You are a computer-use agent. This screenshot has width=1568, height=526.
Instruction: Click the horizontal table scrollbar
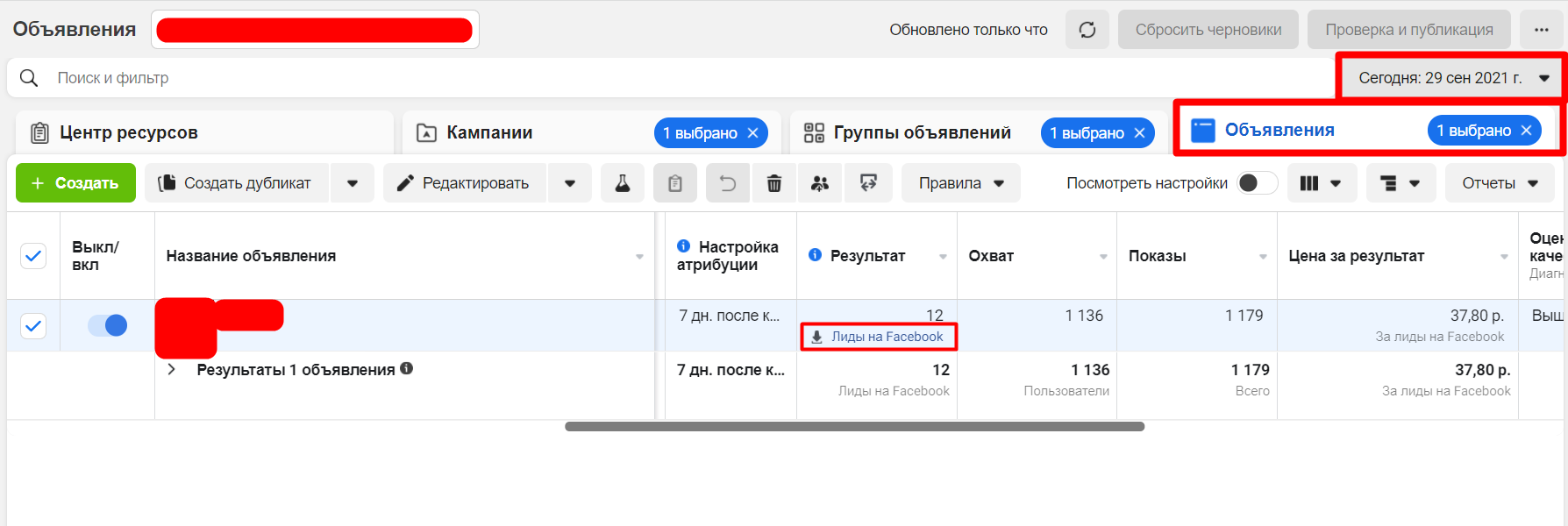point(854,427)
